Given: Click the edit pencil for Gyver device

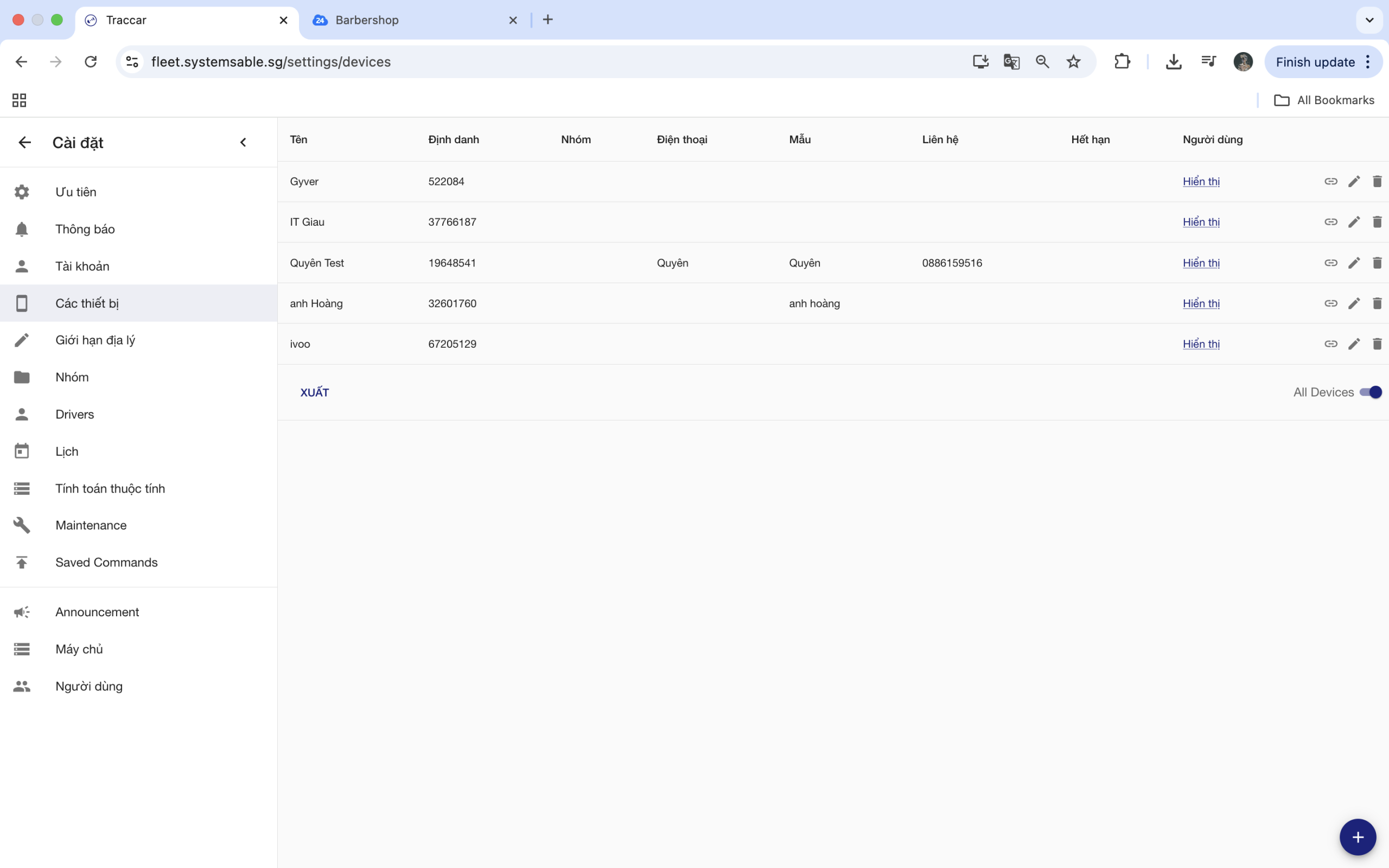Looking at the screenshot, I should 1353,181.
